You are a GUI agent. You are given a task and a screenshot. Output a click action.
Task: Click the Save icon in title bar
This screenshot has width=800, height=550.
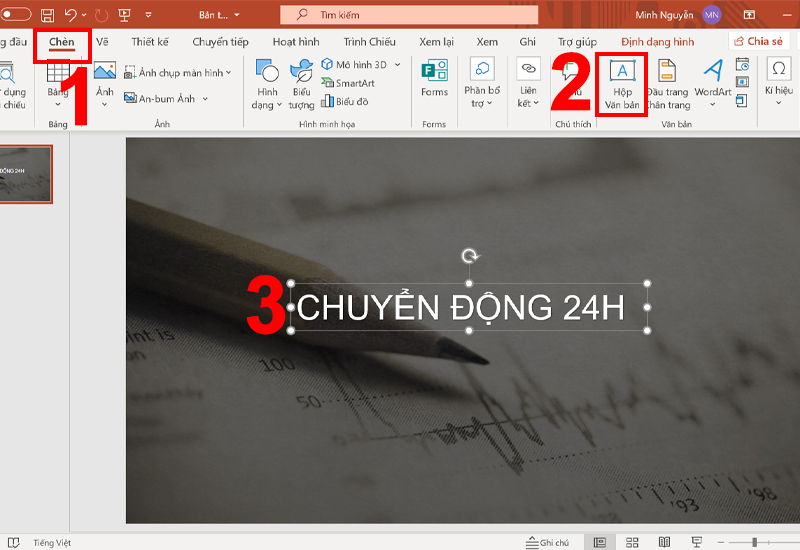click(47, 15)
